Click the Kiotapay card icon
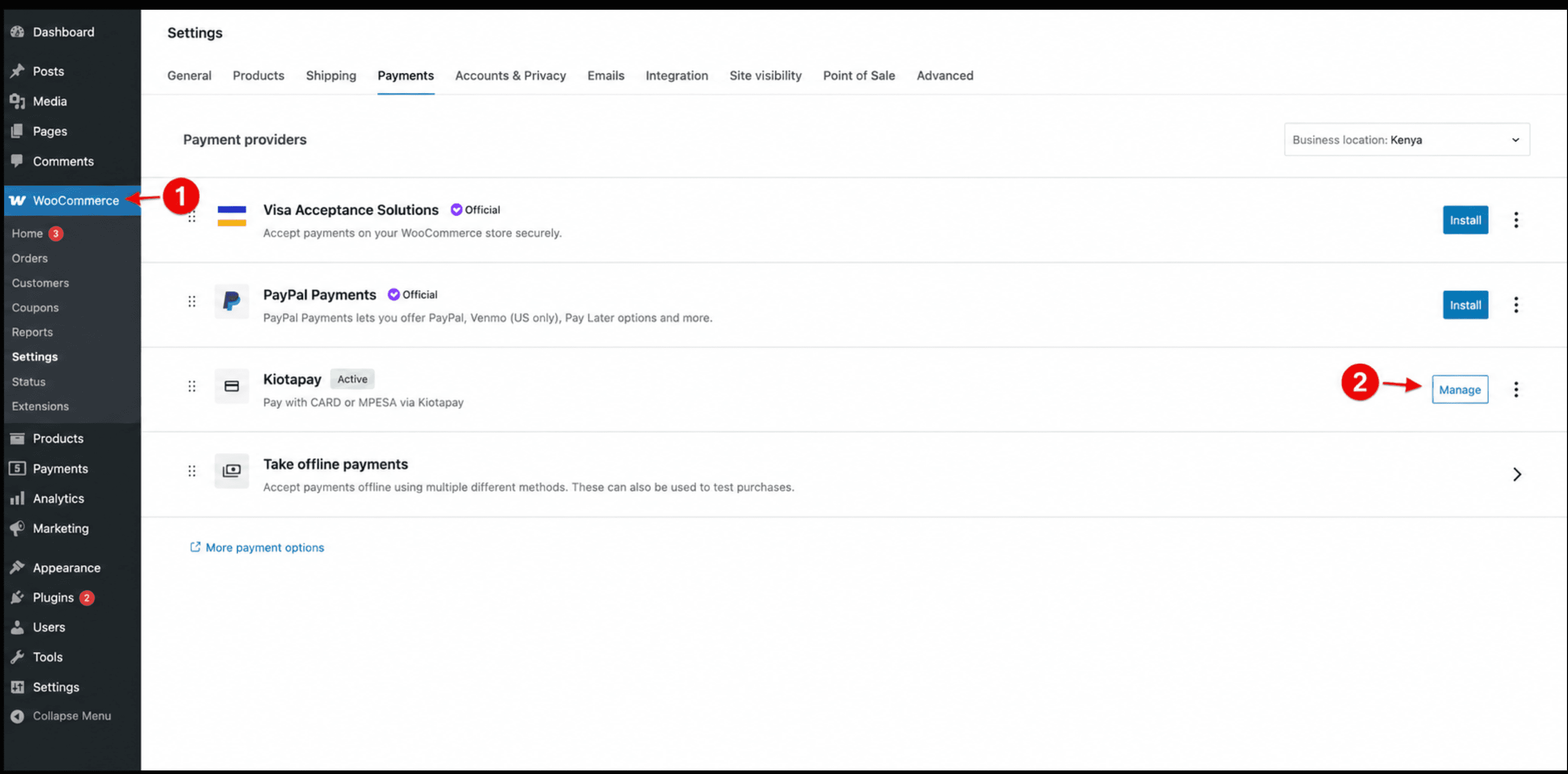1568x774 pixels. [x=232, y=386]
